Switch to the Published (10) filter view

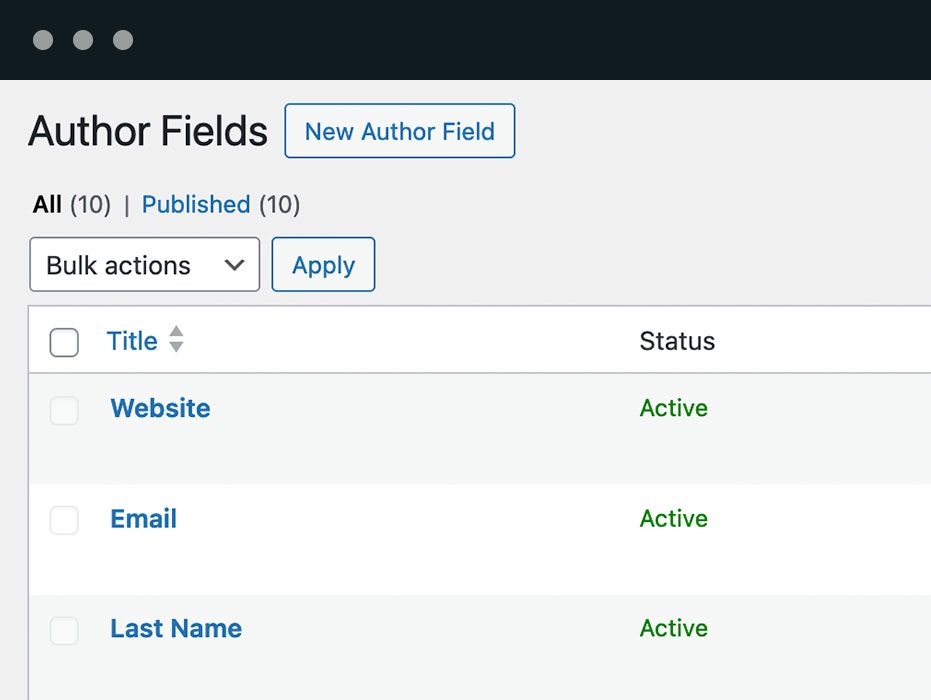pos(196,204)
